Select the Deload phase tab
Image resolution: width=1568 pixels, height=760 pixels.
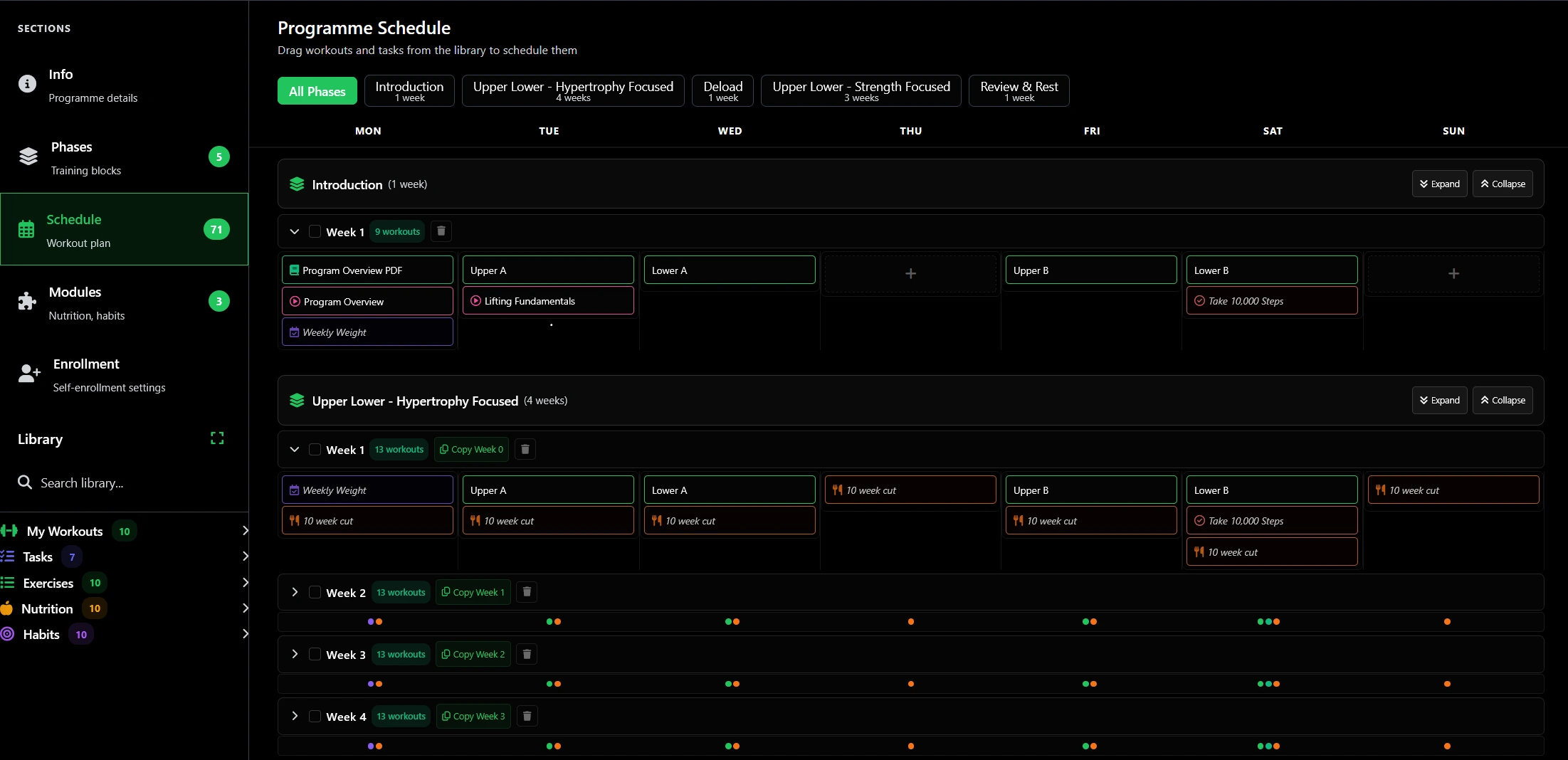722,91
